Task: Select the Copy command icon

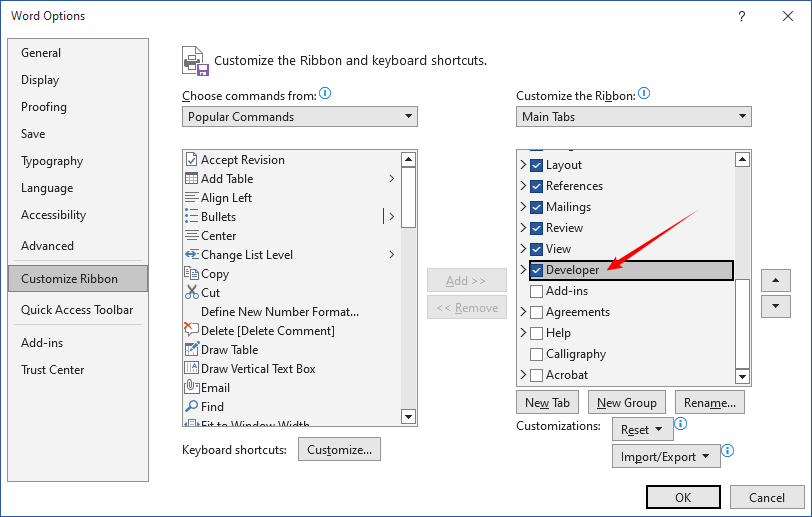Action: 192,274
